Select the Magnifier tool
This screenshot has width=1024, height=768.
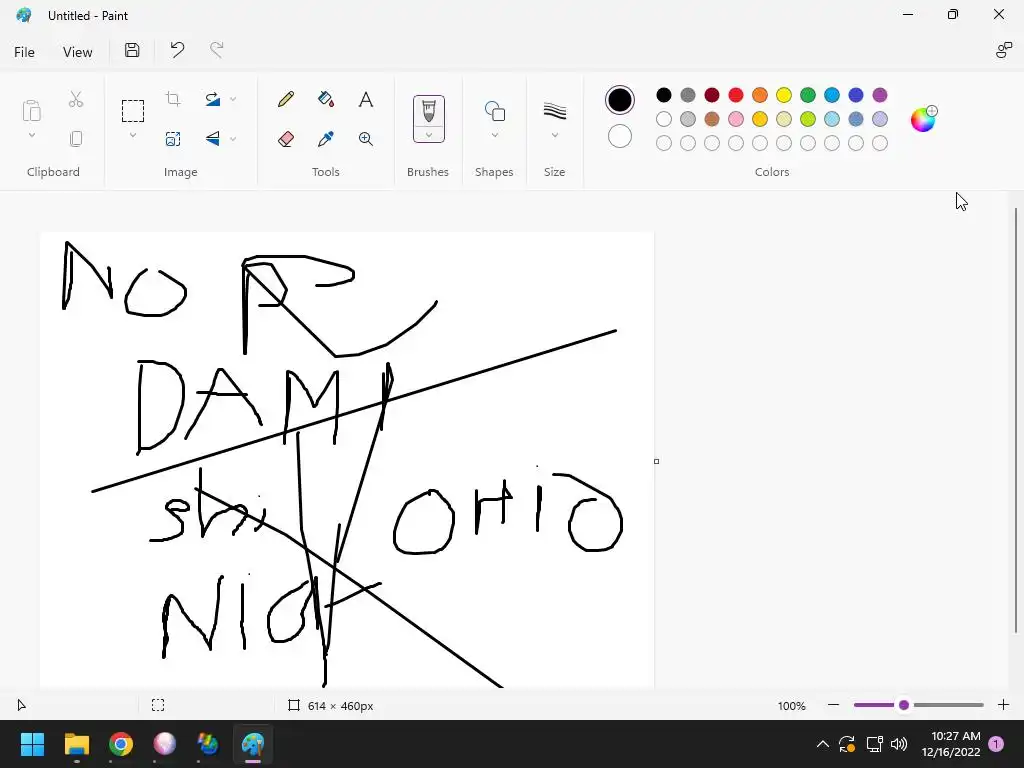tap(366, 138)
